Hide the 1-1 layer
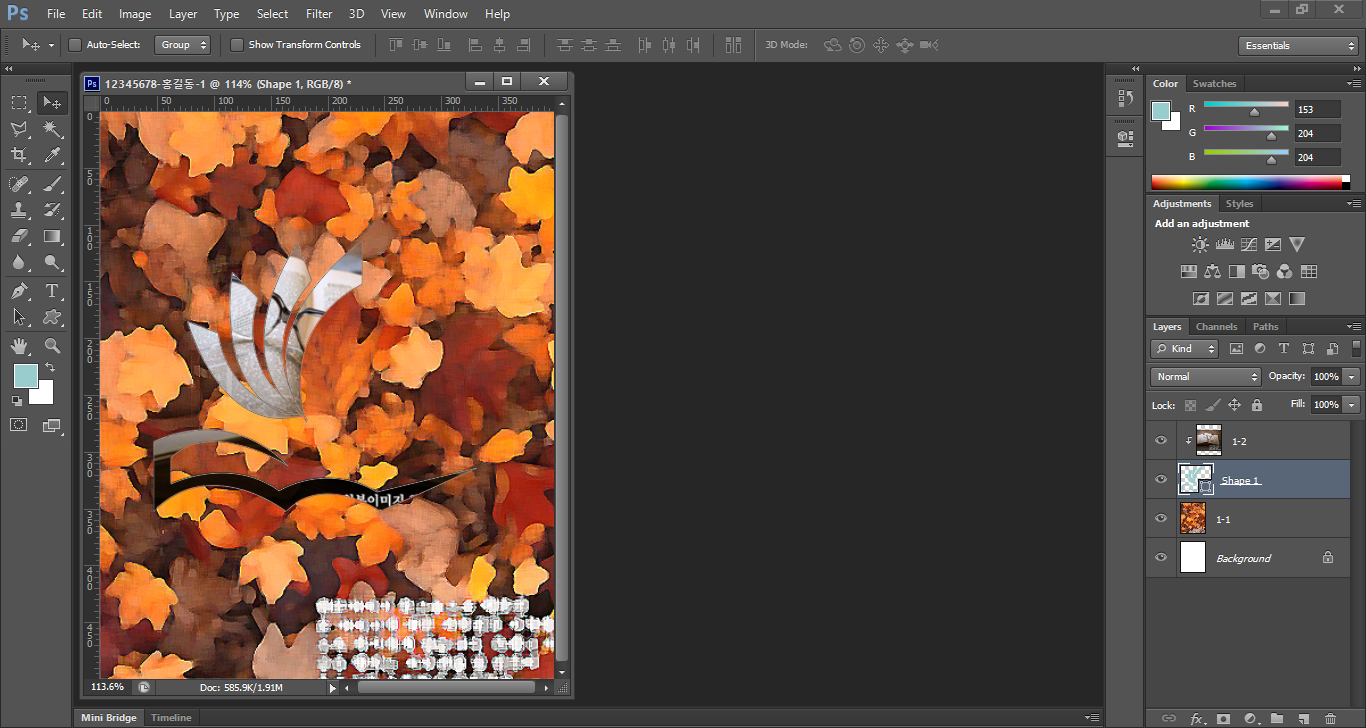The image size is (1366, 728). (x=1161, y=519)
